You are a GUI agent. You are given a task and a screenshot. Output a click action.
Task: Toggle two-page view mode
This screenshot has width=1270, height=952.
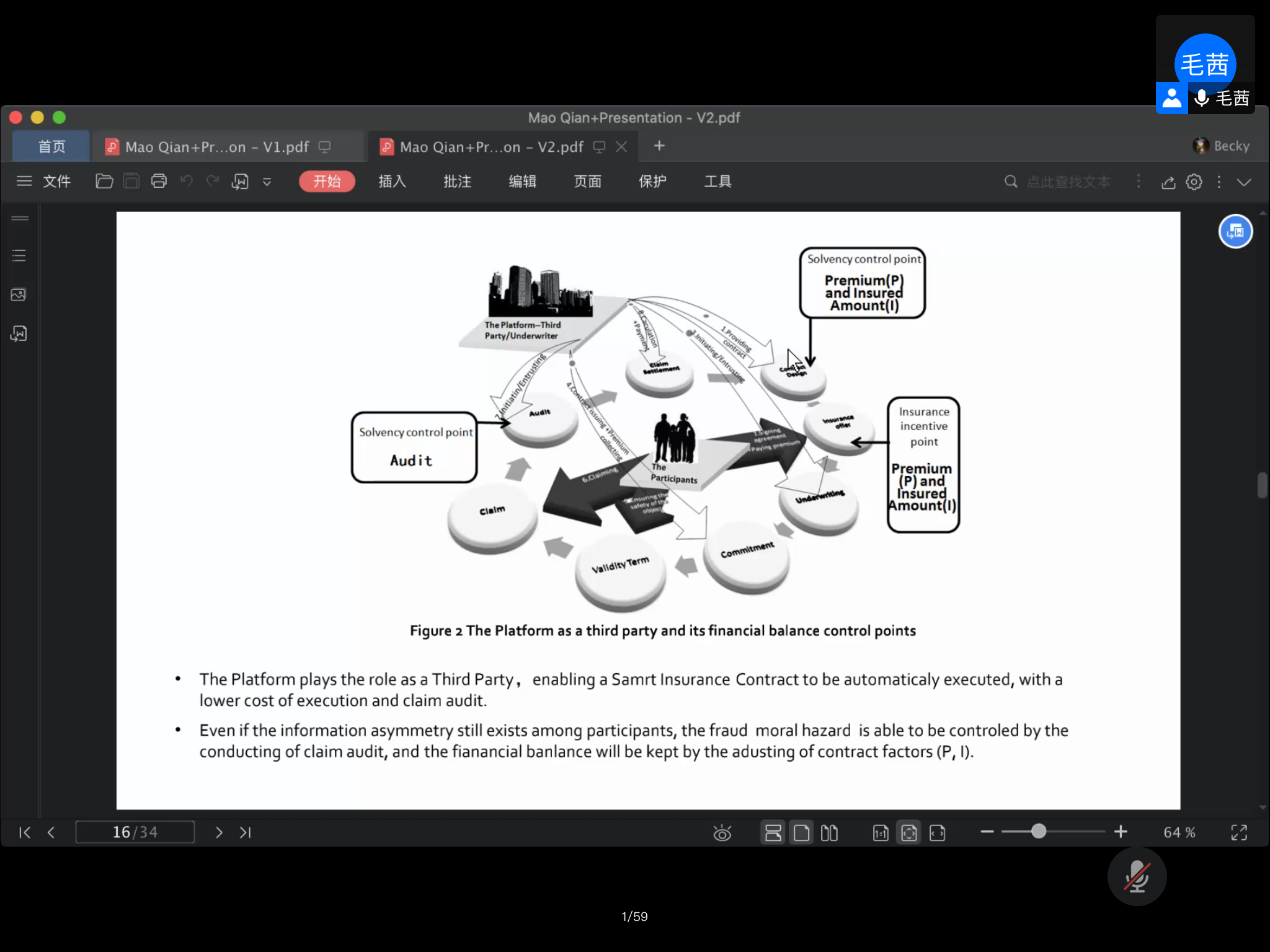(829, 832)
